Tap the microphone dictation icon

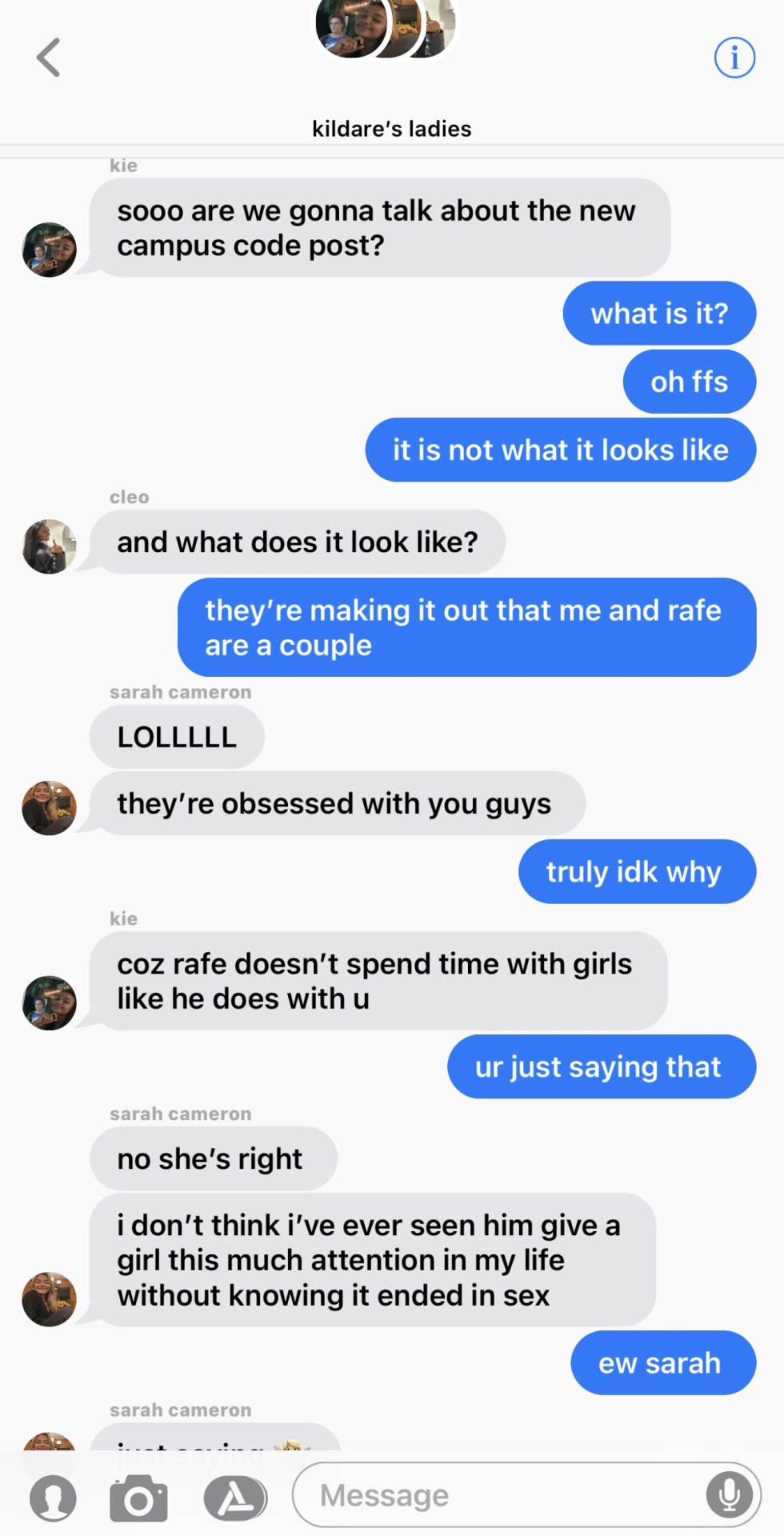click(x=729, y=1494)
